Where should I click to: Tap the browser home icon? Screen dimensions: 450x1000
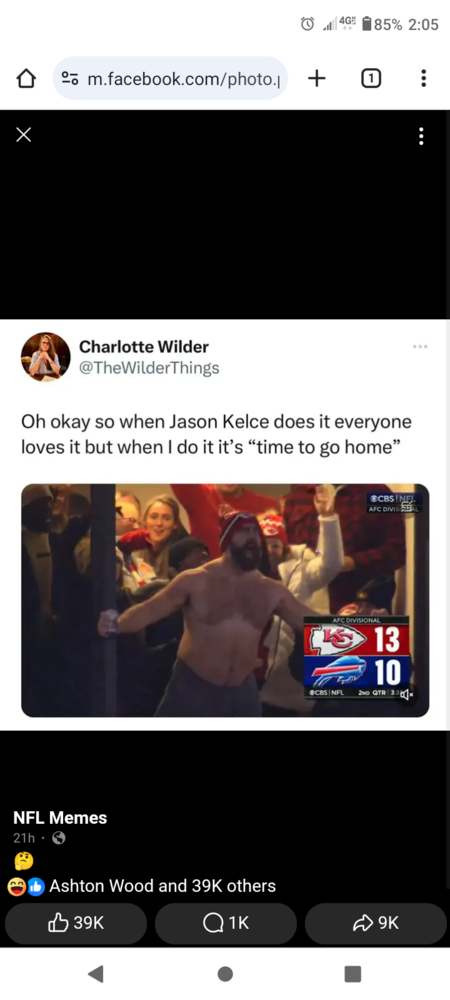[x=24, y=78]
